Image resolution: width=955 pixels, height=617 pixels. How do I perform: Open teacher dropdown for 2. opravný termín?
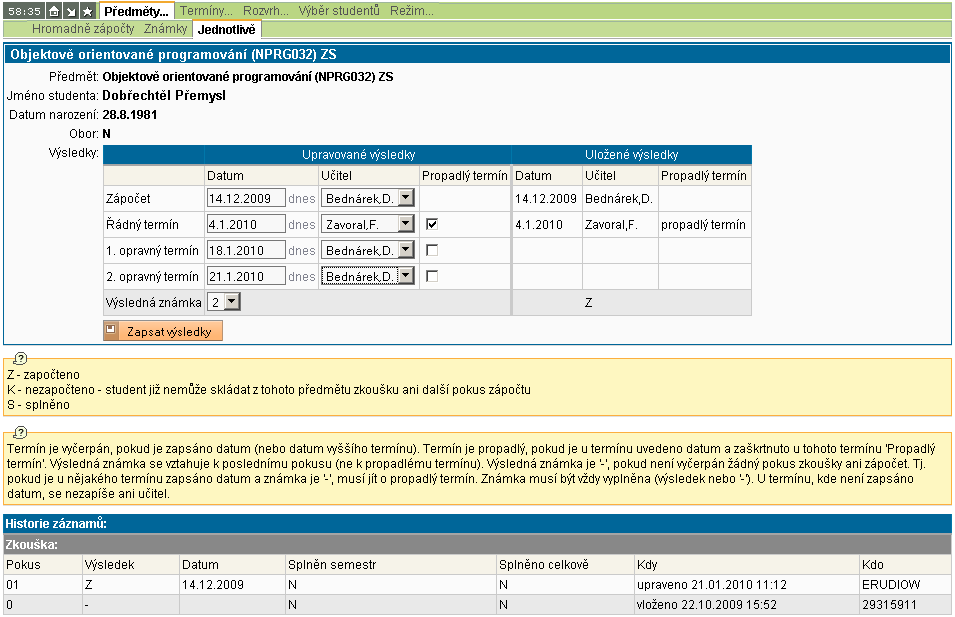click(x=405, y=277)
